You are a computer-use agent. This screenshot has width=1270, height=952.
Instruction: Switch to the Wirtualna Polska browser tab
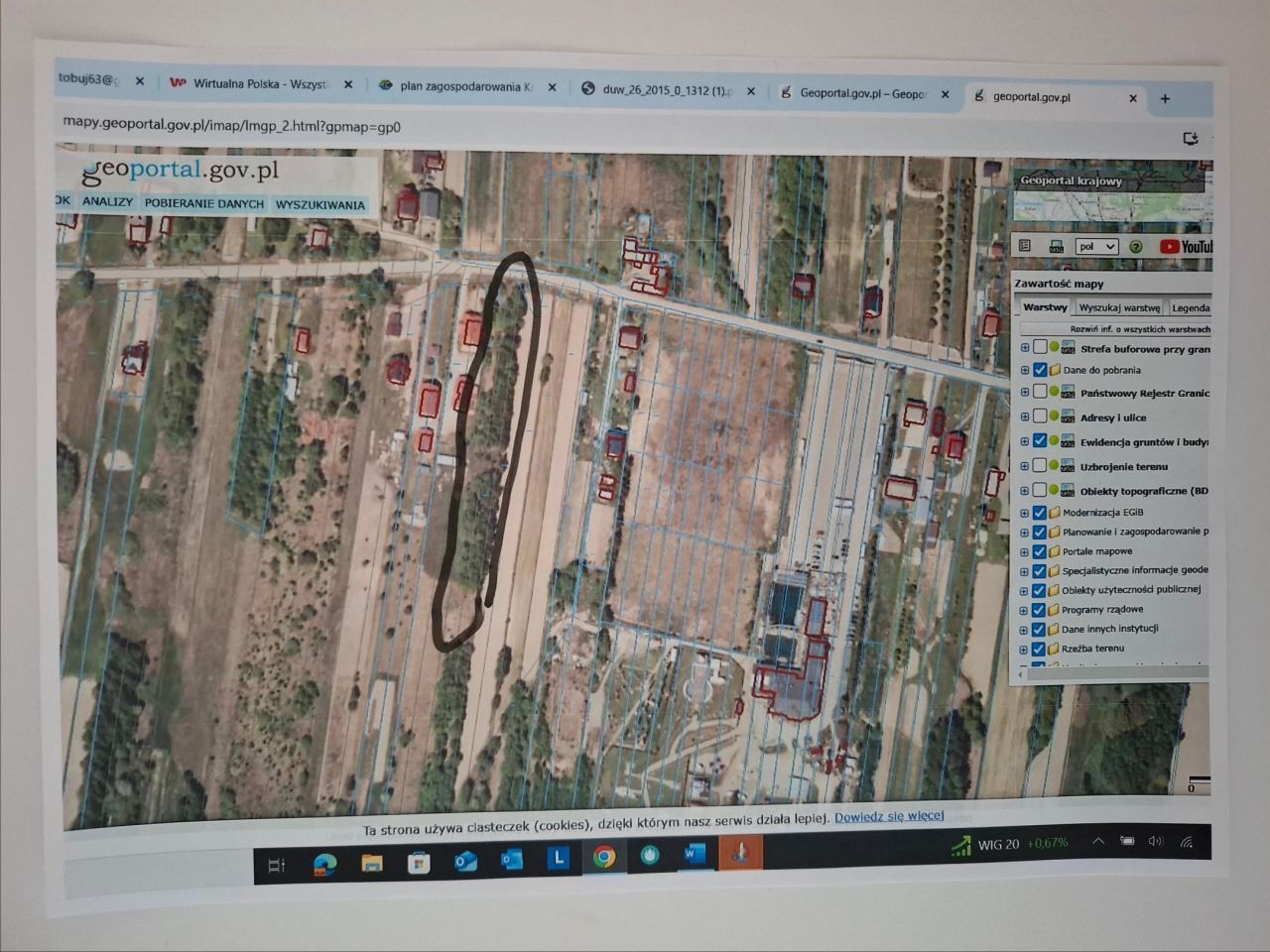click(x=260, y=84)
